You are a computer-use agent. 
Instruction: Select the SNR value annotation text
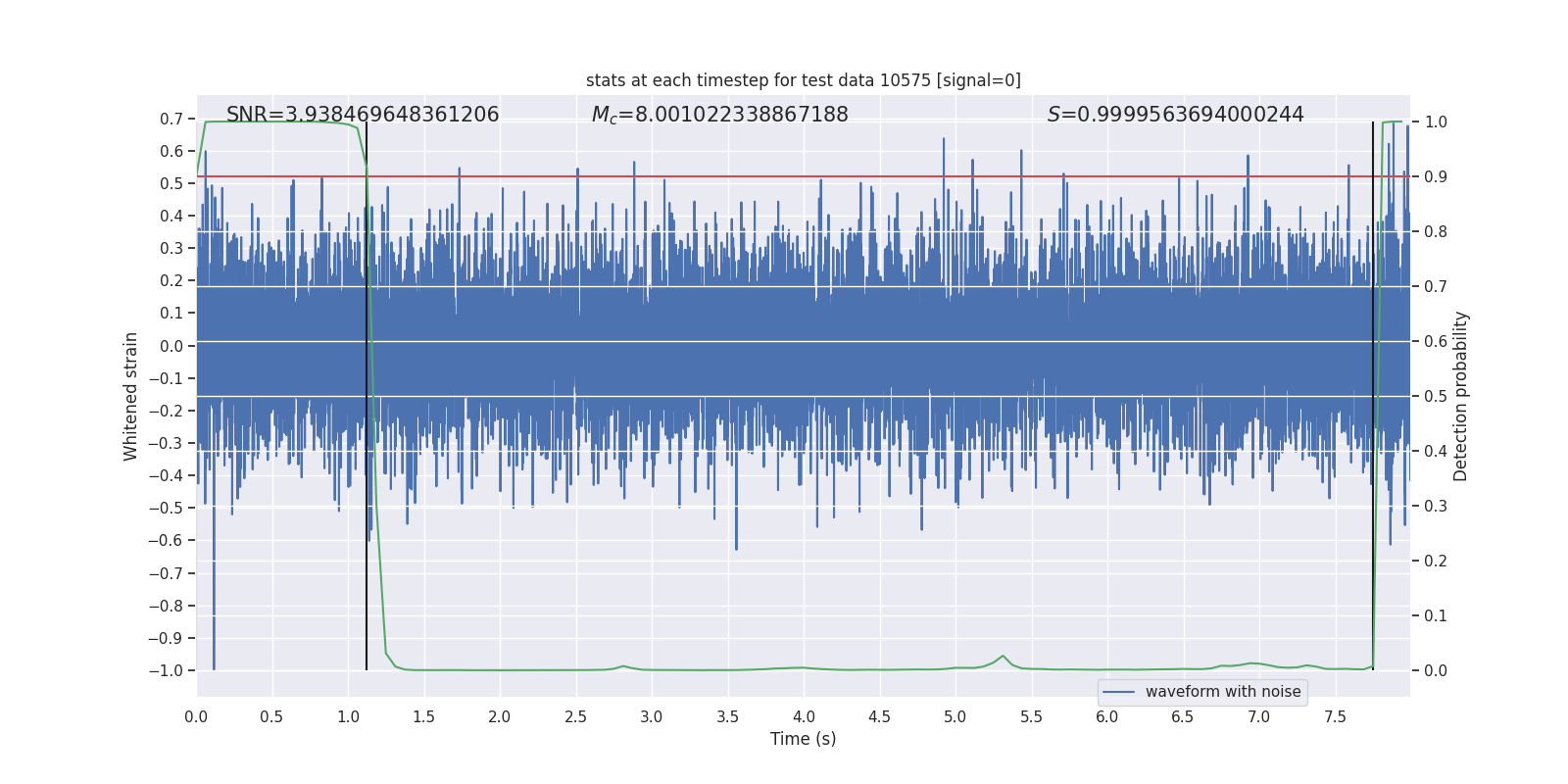click(x=363, y=115)
